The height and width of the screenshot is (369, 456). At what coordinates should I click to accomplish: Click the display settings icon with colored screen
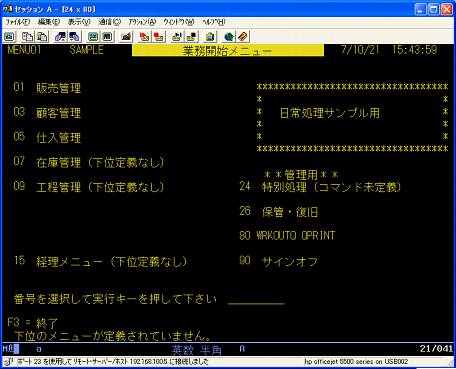pos(93,37)
